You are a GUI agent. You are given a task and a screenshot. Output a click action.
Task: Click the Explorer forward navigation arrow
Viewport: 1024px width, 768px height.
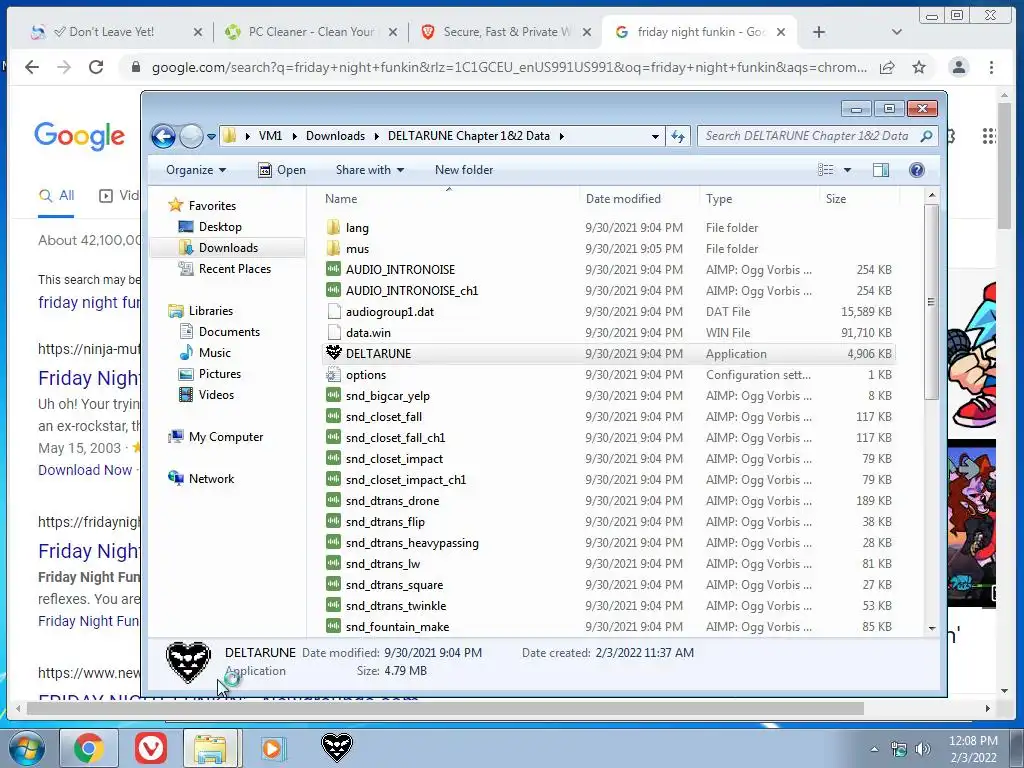(x=191, y=136)
